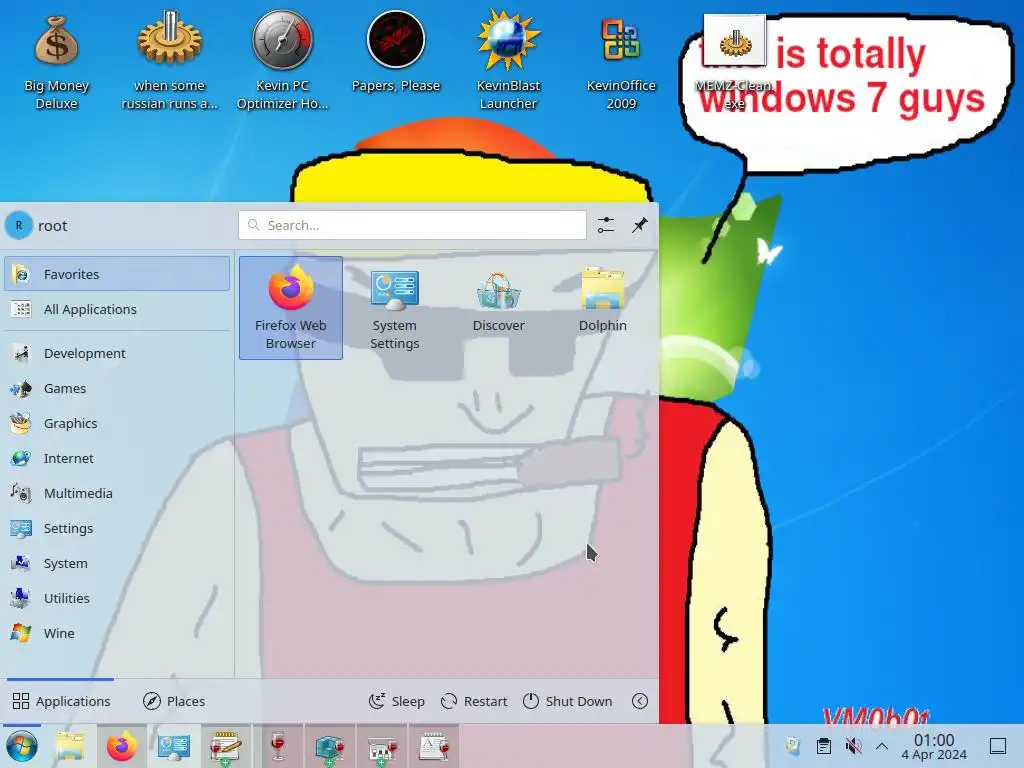This screenshot has height=768, width=1024.
Task: Open System Settings from Favorites grid
Action: click(x=394, y=308)
